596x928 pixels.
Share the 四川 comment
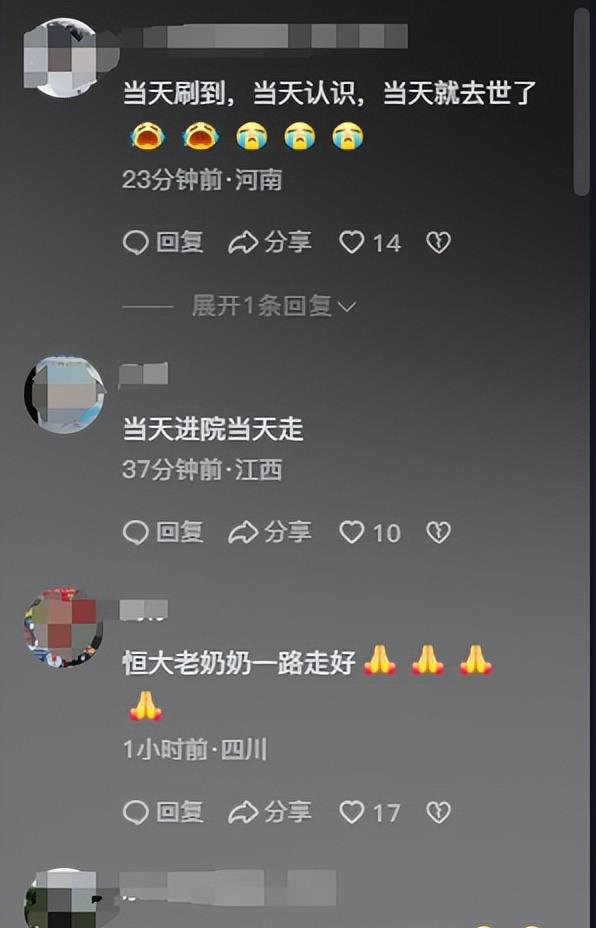270,812
